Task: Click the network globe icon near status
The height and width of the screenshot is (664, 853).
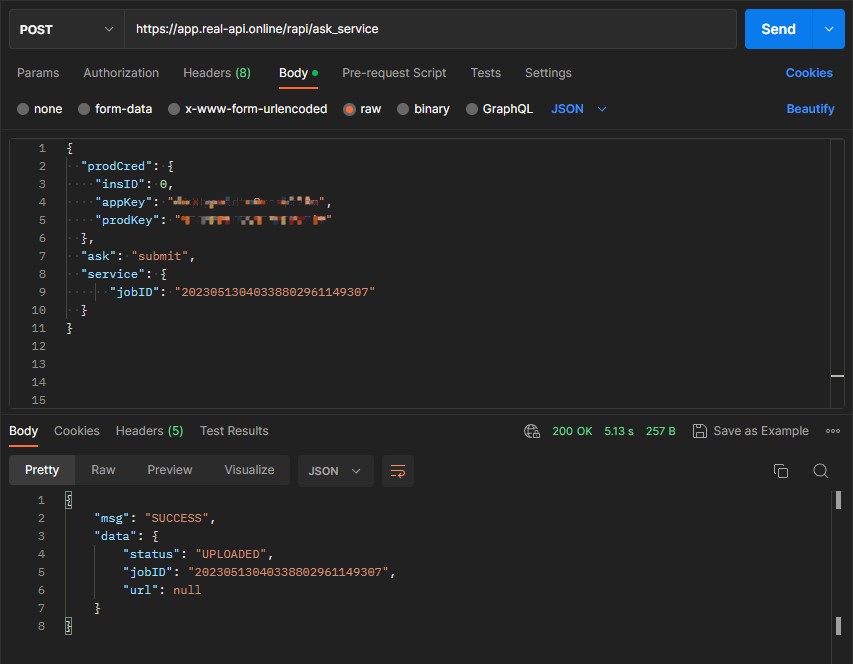Action: 532,431
